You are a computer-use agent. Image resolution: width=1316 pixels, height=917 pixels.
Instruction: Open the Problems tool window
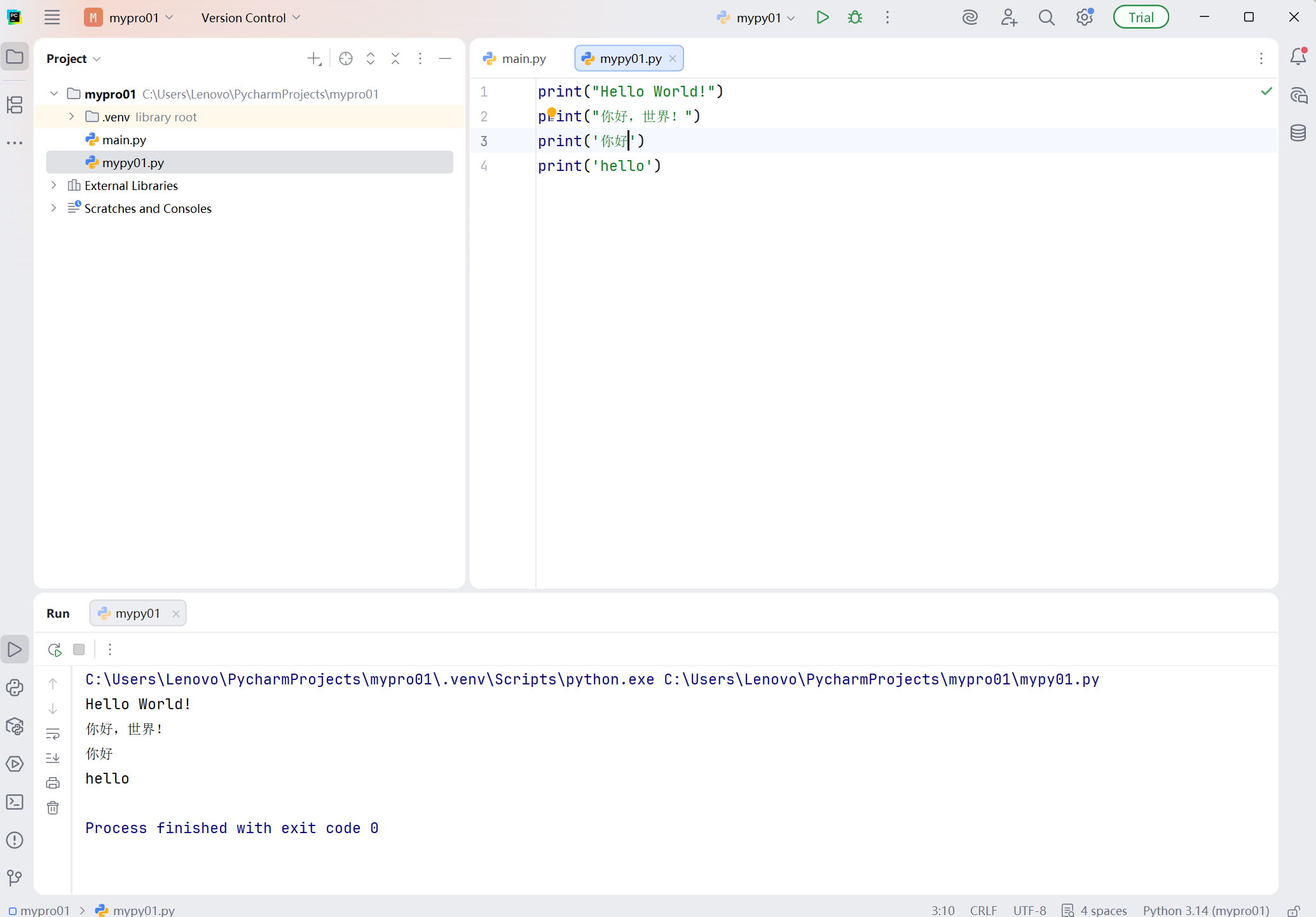tap(15, 840)
